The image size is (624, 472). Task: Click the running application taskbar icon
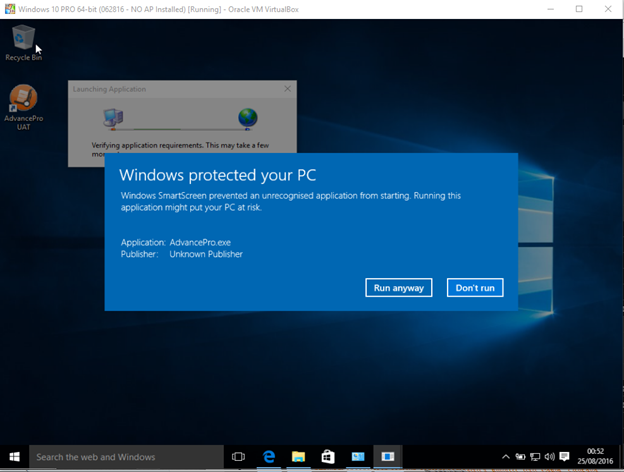click(x=387, y=457)
